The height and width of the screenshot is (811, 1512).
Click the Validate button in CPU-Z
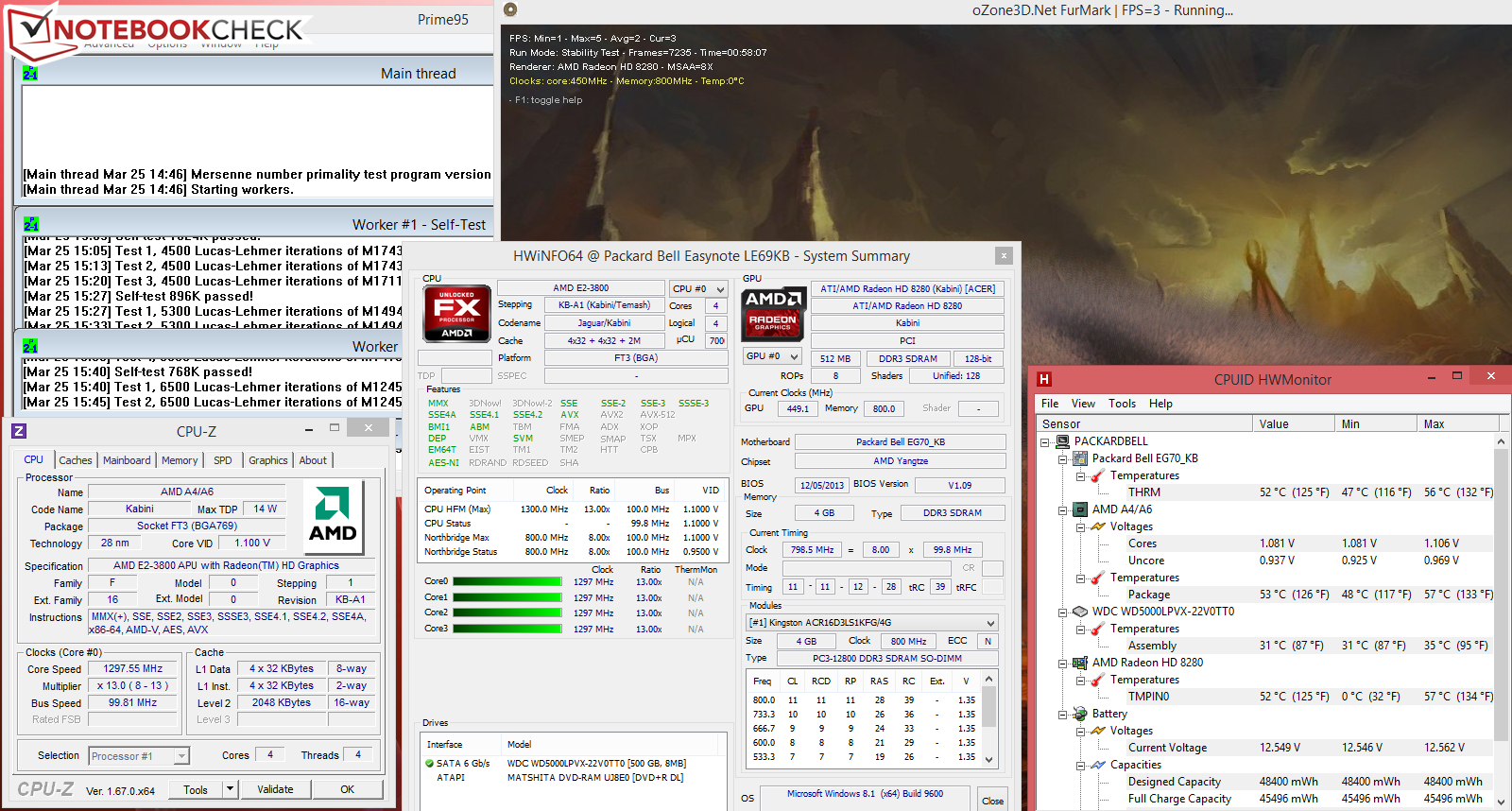click(275, 789)
